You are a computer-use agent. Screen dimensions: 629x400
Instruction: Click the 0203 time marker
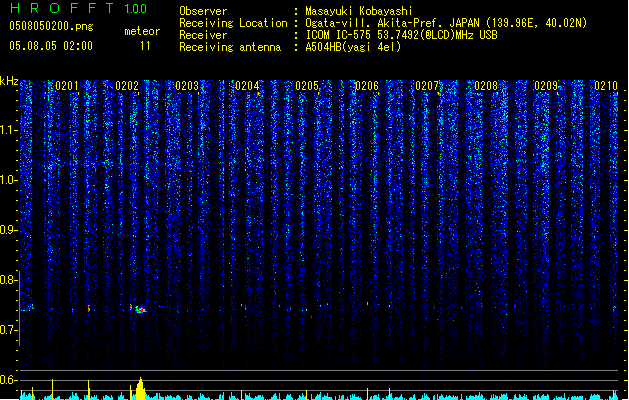(187, 86)
